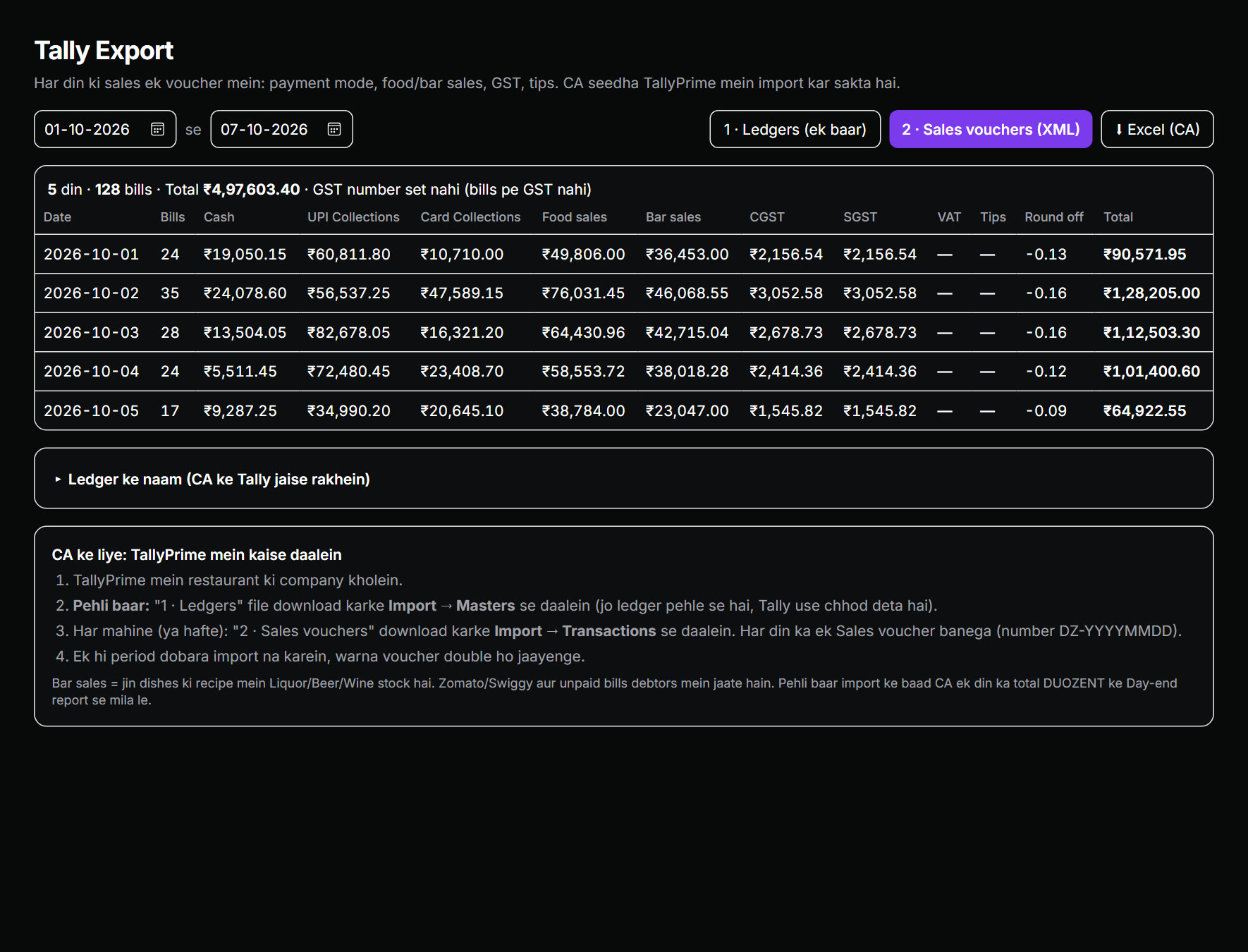Select the Bills column header
This screenshot has height=952, width=1248.
[173, 217]
